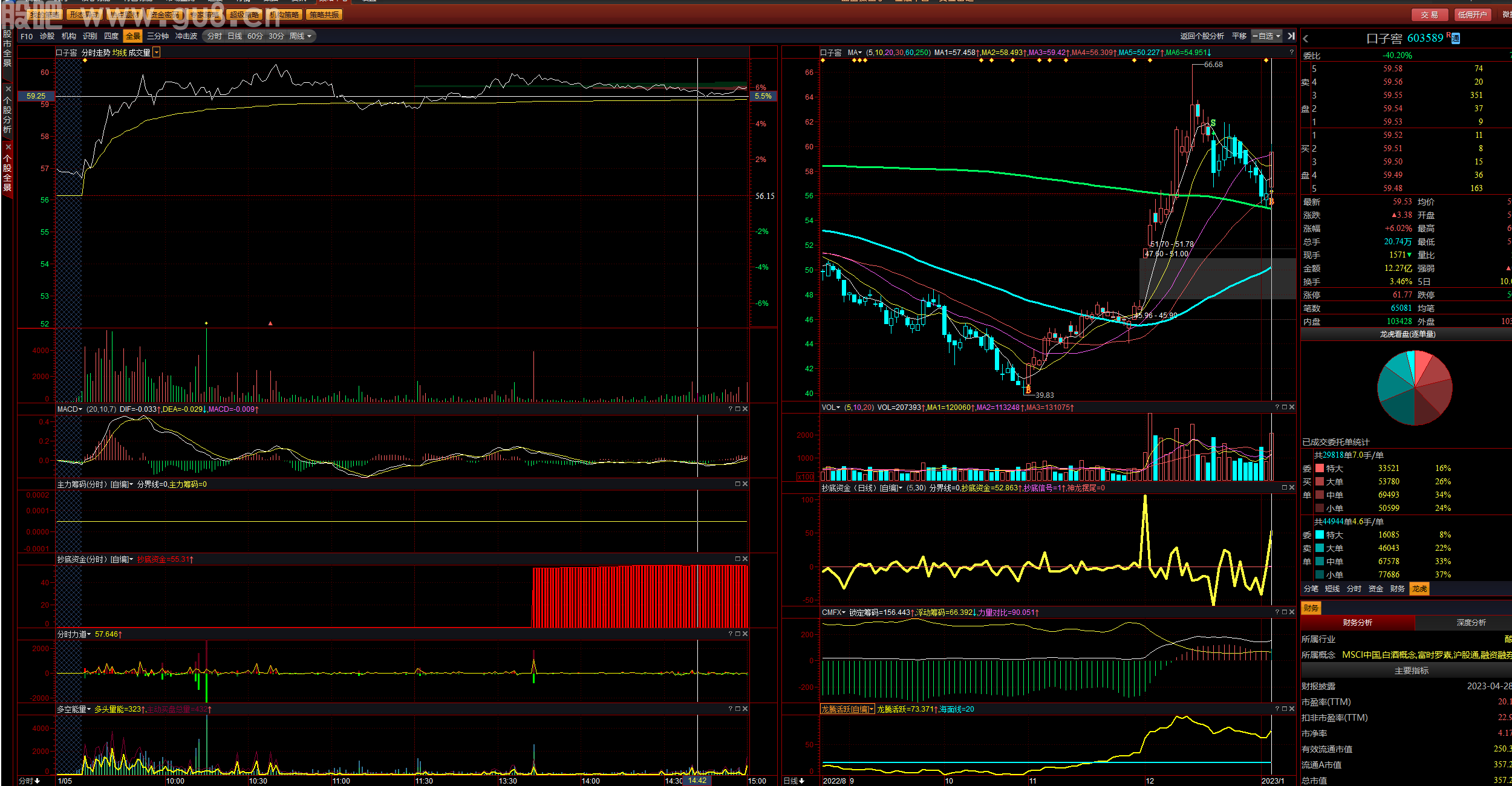The image size is (1512, 786).
Task: Maximize the 主力筹码(分时) panel
Action: pos(738,484)
